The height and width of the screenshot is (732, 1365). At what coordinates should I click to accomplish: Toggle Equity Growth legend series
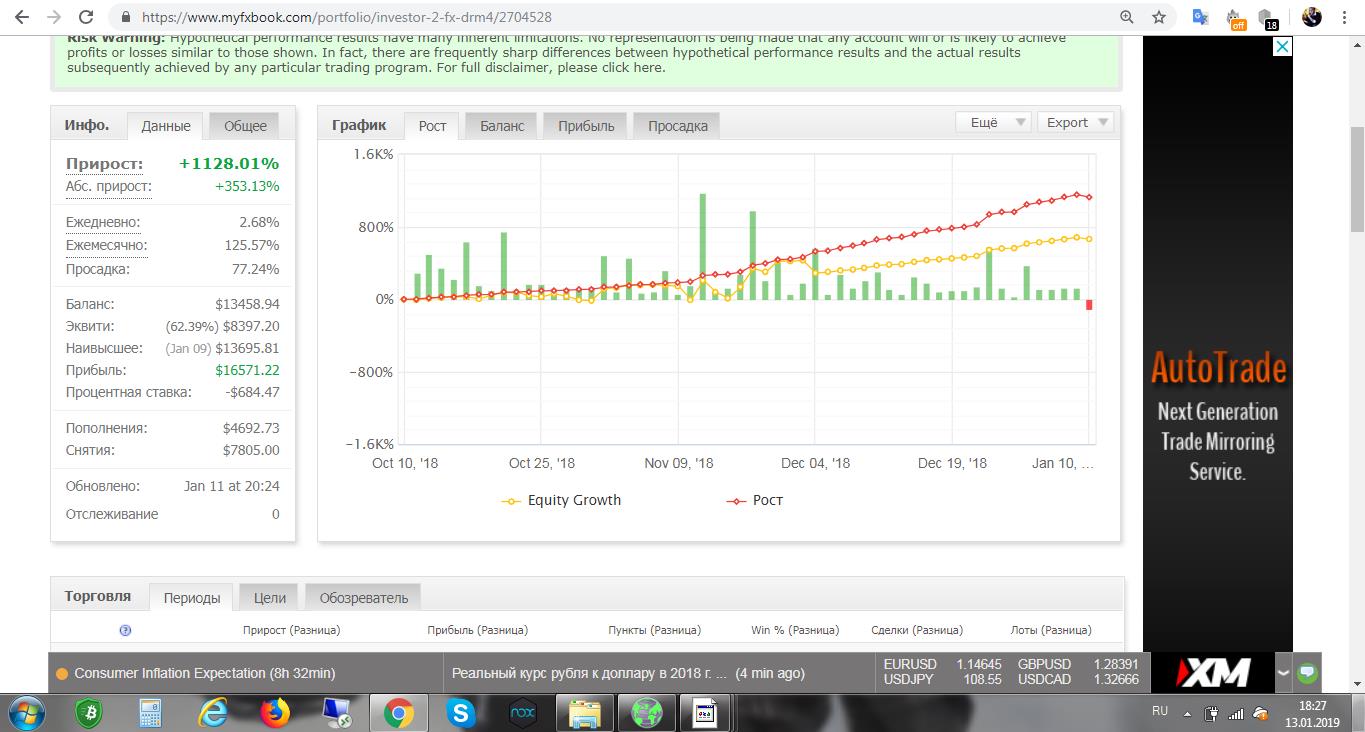561,500
